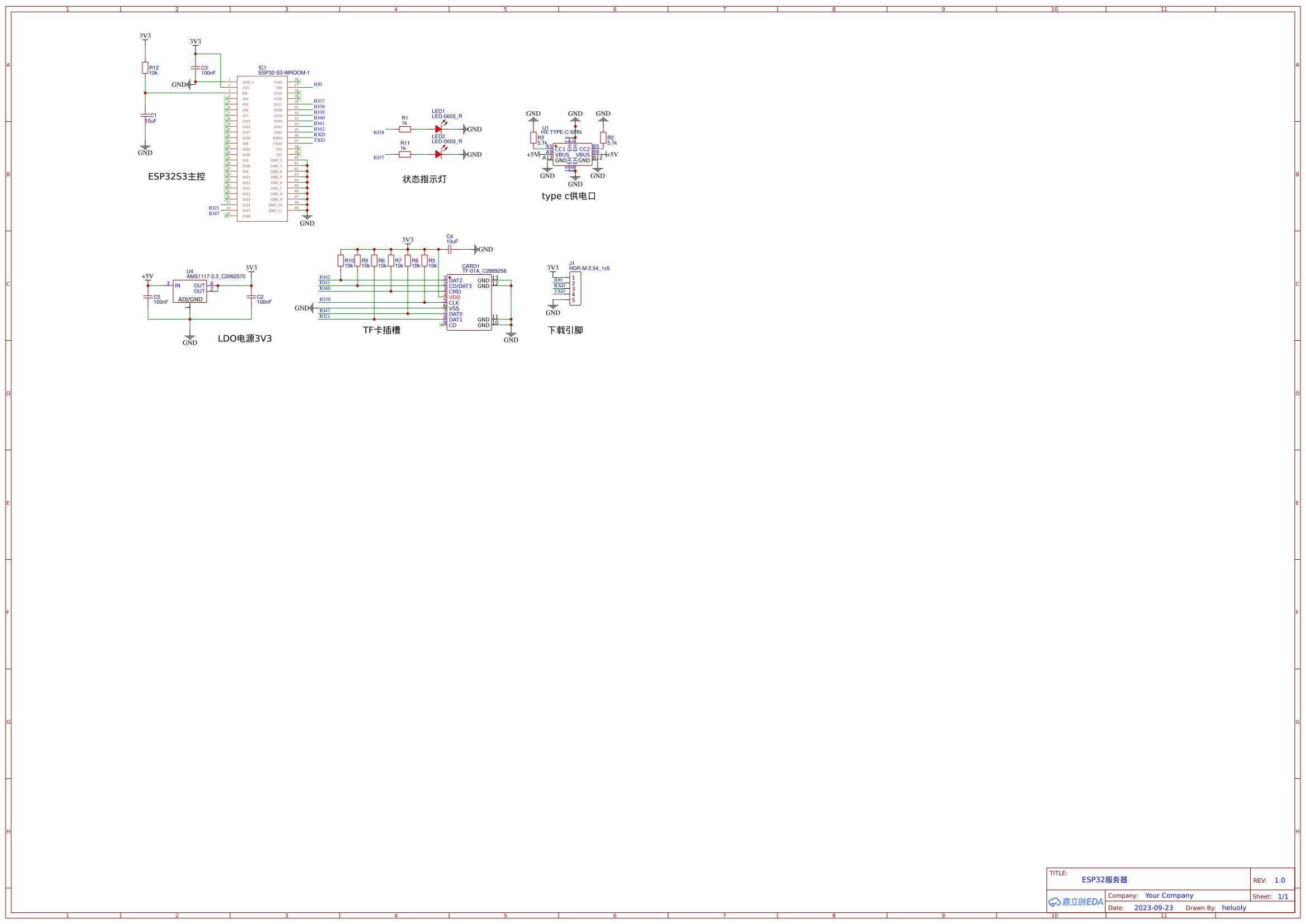Image resolution: width=1306 pixels, height=924 pixels.
Task: Click the revision value '1.0'
Action: (x=1279, y=880)
